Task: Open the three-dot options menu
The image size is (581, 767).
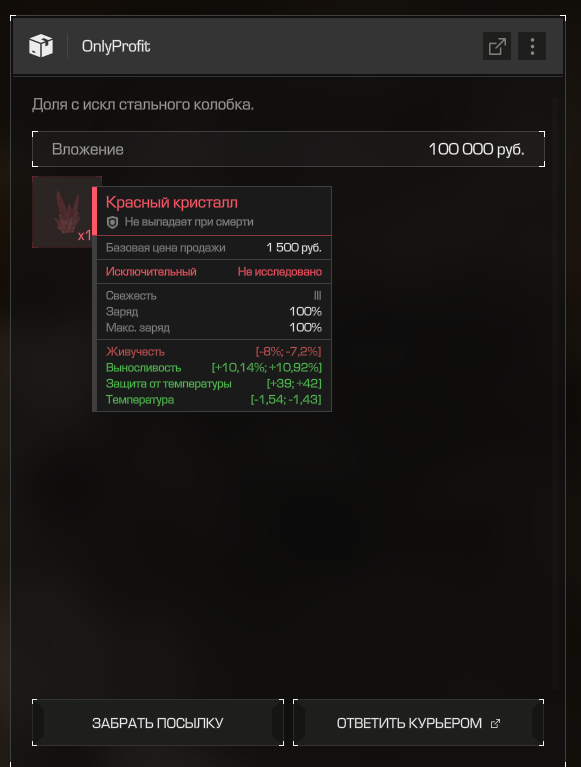Action: pyautogui.click(x=532, y=46)
